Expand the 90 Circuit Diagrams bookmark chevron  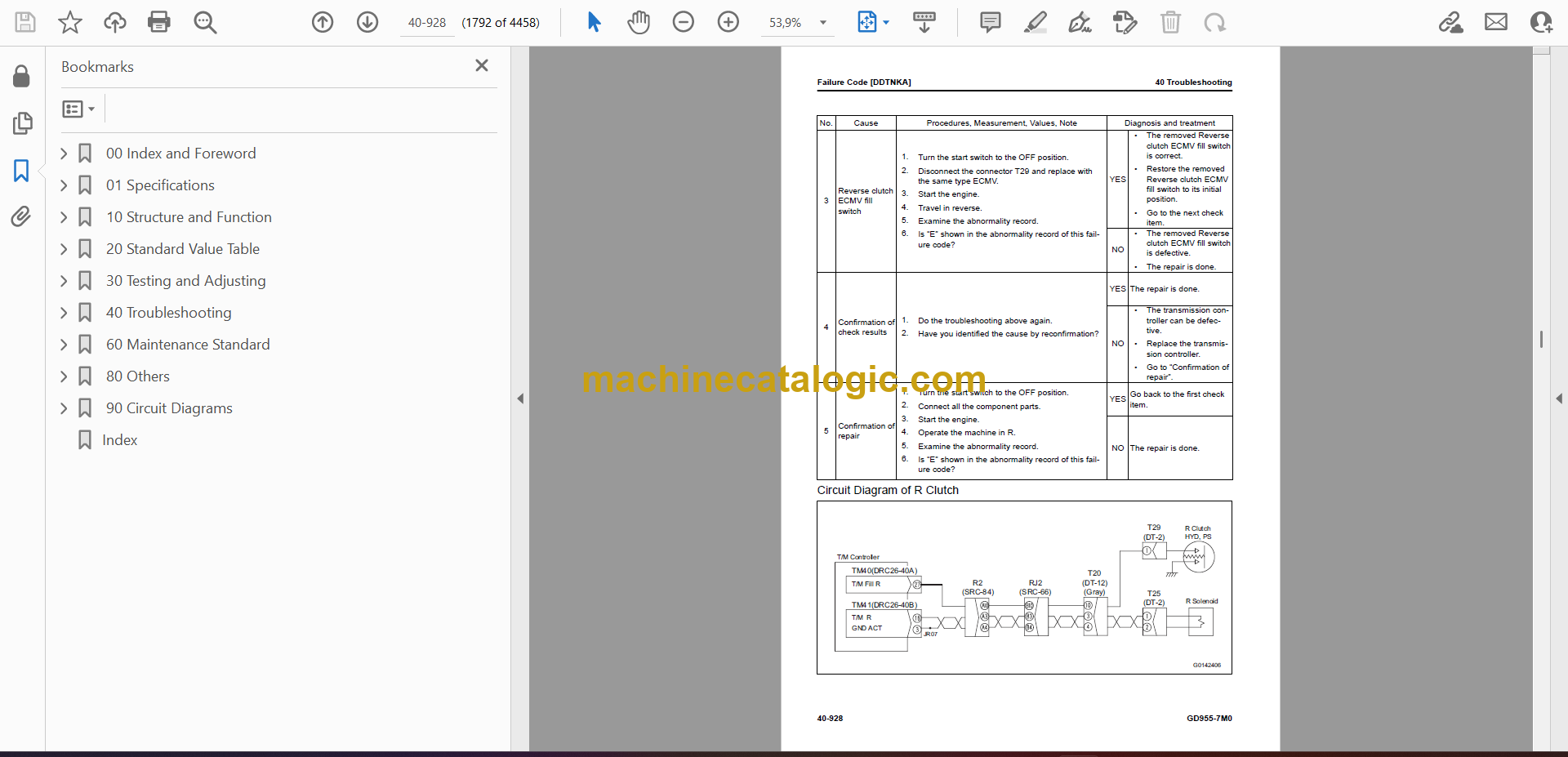click(x=64, y=408)
